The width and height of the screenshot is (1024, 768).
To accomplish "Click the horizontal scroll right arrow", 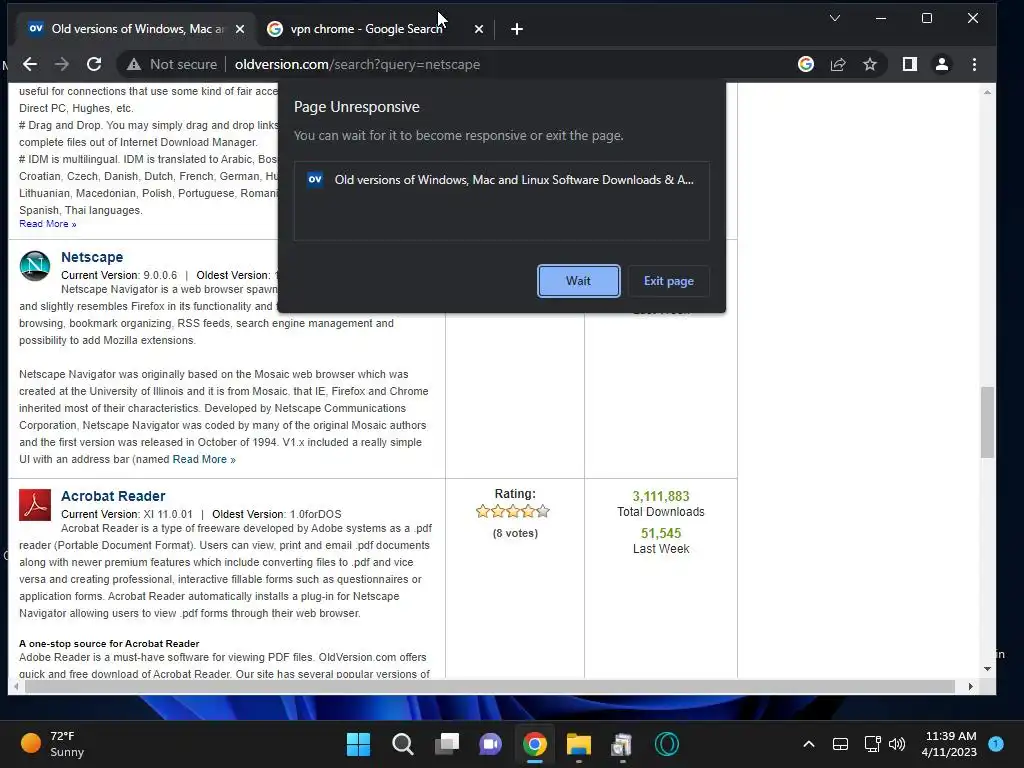I will [x=970, y=686].
